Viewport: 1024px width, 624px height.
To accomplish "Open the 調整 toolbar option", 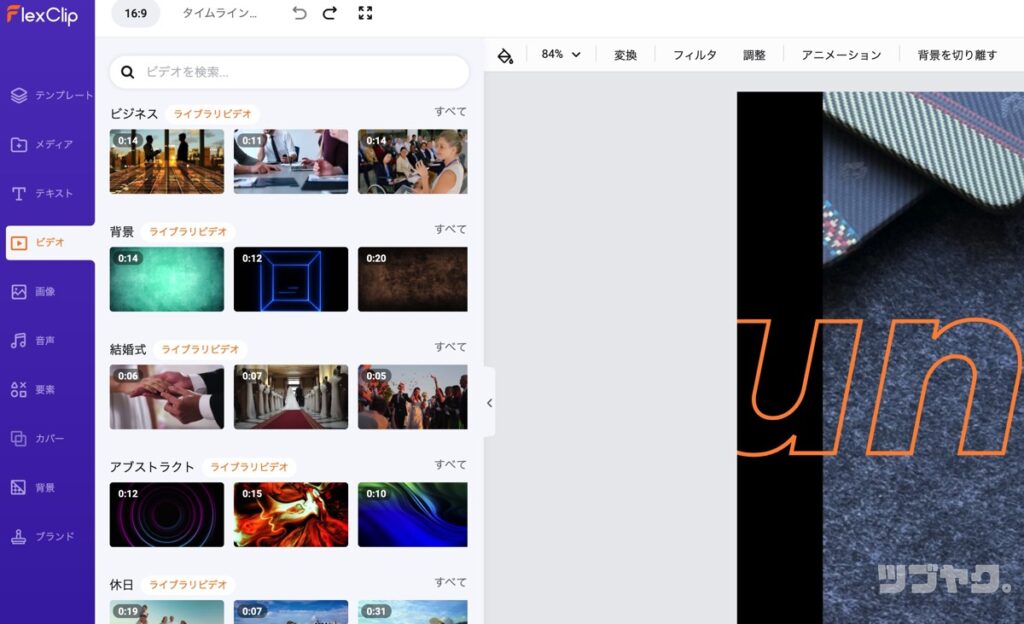I will coord(754,55).
